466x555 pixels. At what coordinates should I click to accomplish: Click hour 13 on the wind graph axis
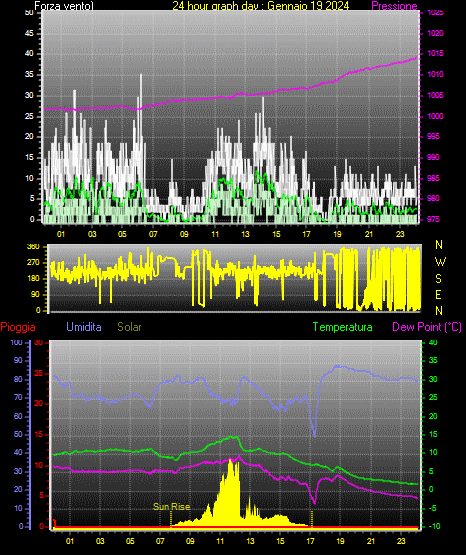click(245, 234)
